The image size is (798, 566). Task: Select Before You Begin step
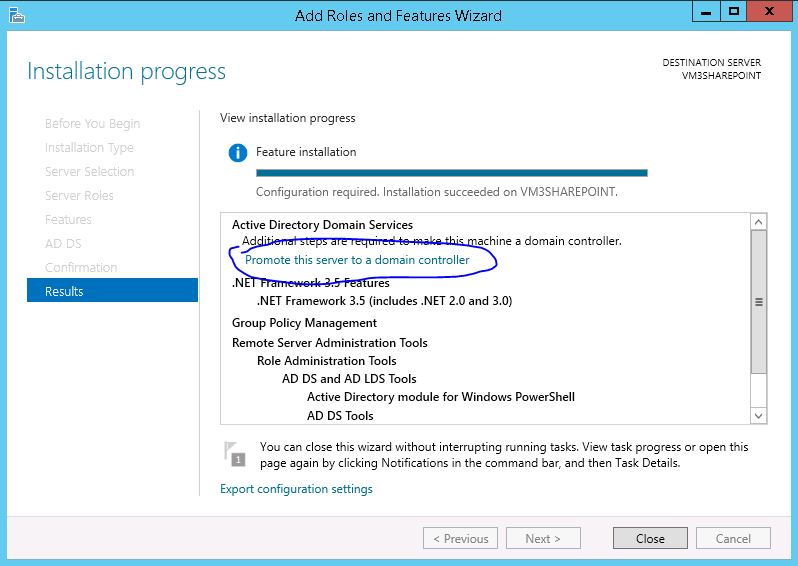92,124
